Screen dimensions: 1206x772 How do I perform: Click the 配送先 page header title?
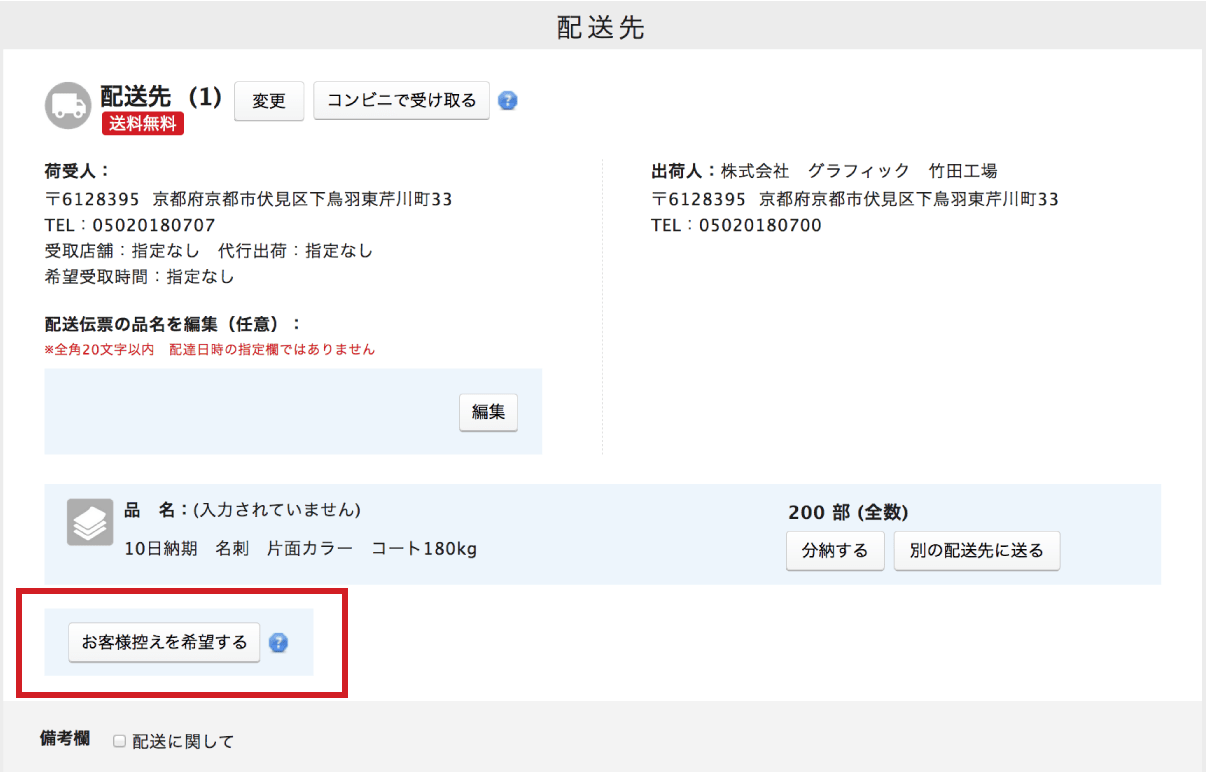pos(601,27)
